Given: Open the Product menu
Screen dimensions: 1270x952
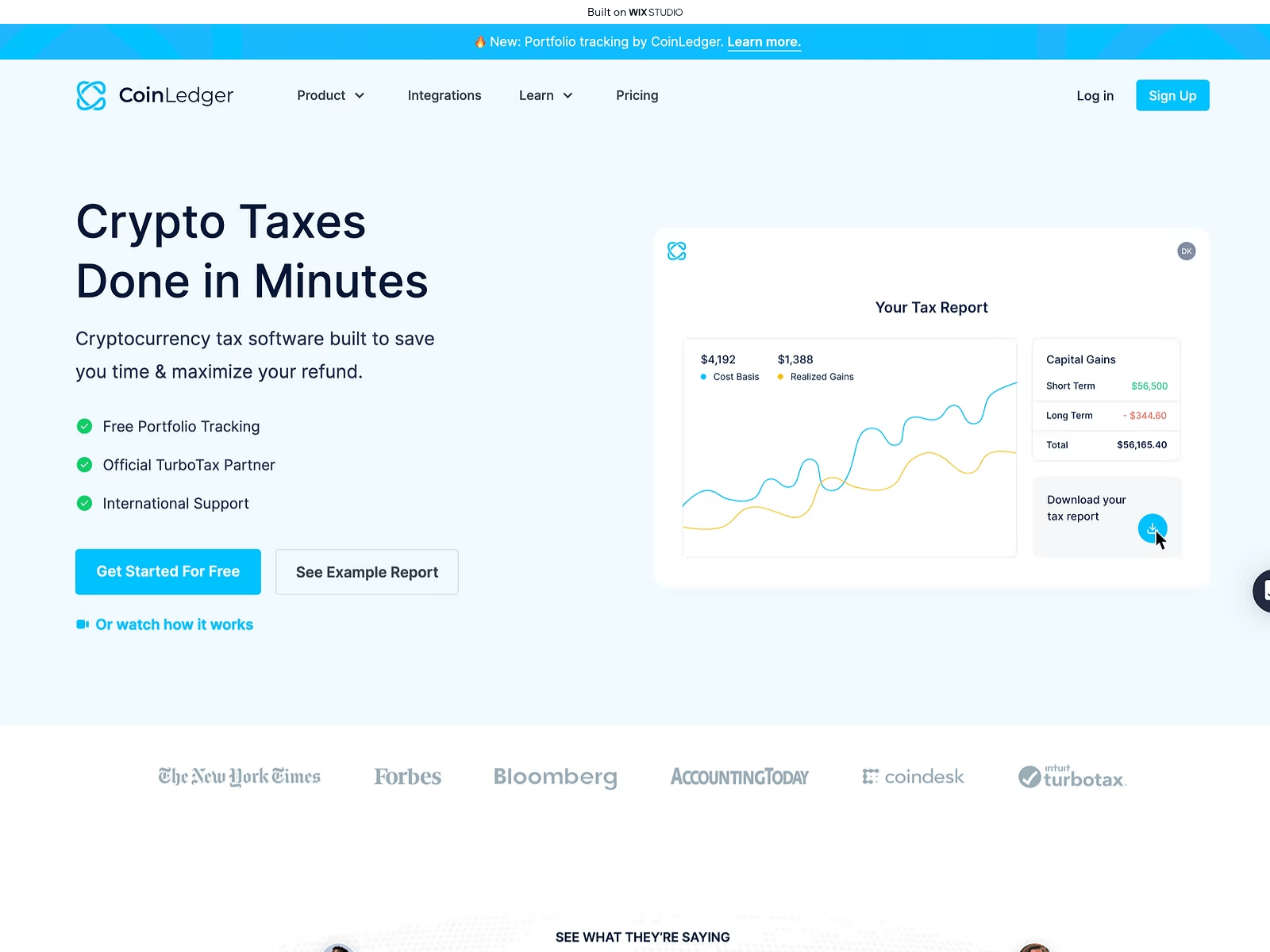Looking at the screenshot, I should coord(331,95).
